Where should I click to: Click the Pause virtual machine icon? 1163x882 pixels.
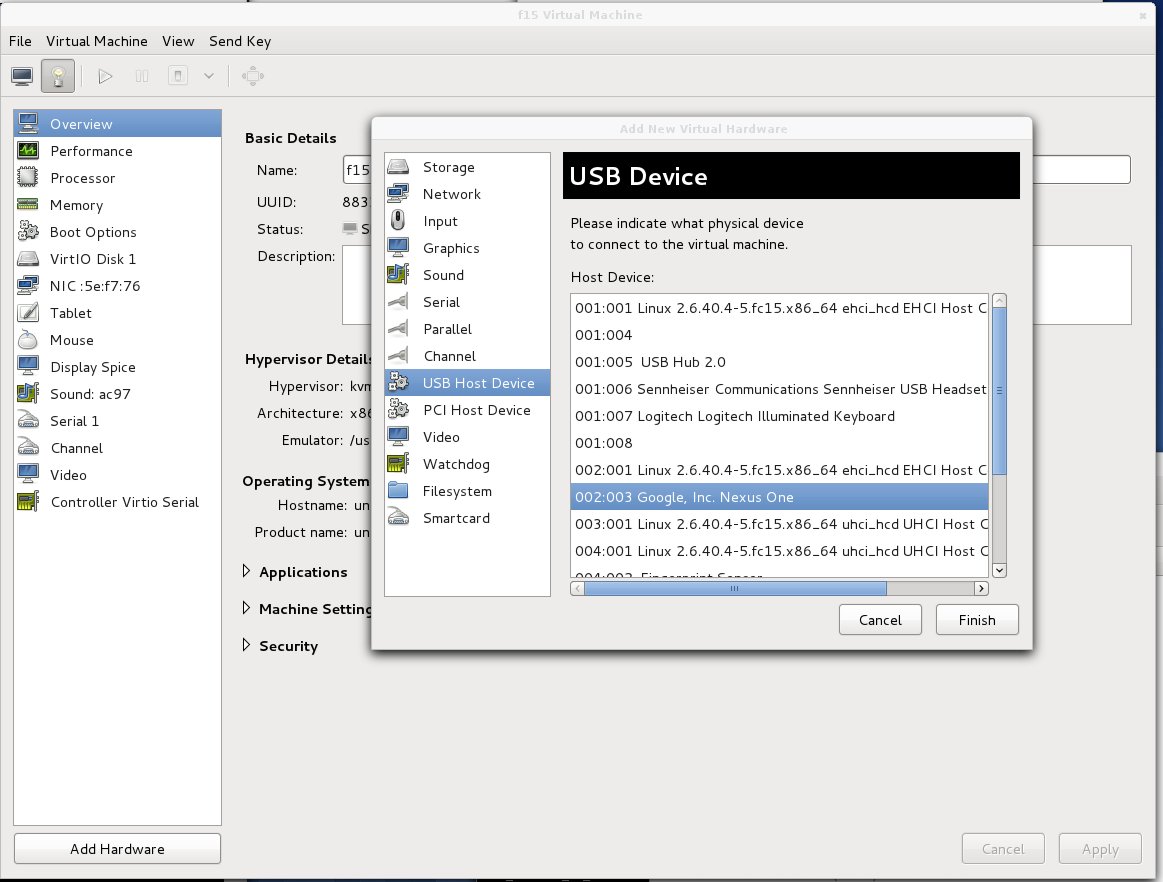tap(142, 76)
